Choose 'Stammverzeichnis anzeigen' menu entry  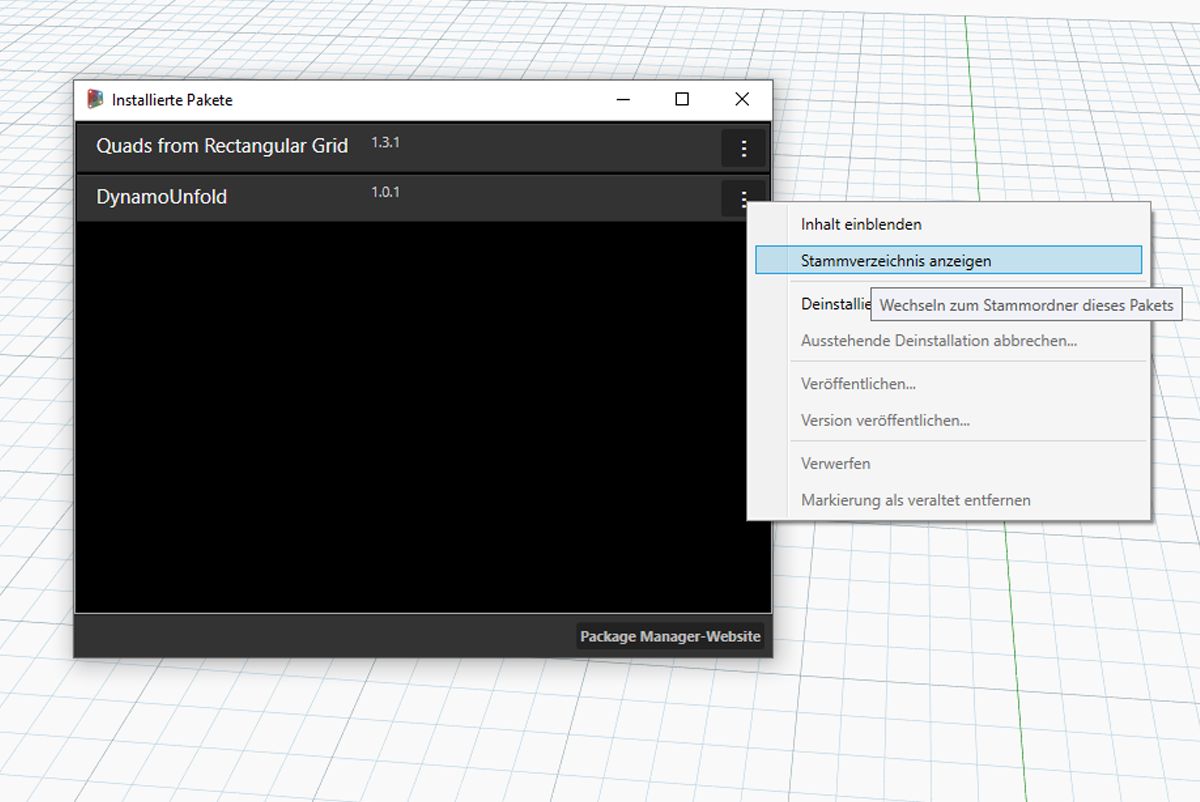(x=948, y=260)
